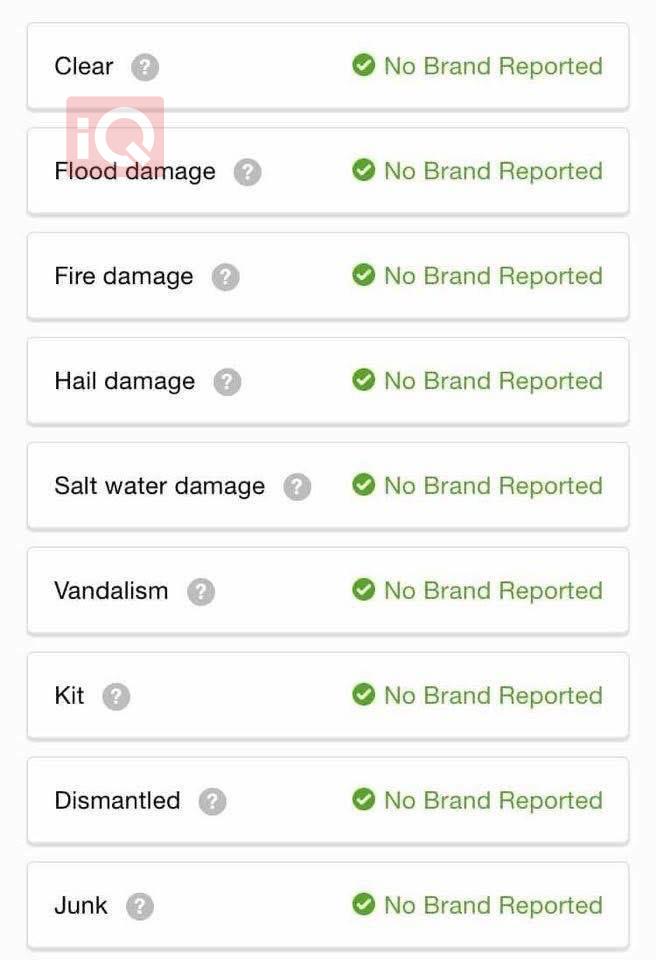
Task: Click the Salt water damage help icon
Action: 297,487
